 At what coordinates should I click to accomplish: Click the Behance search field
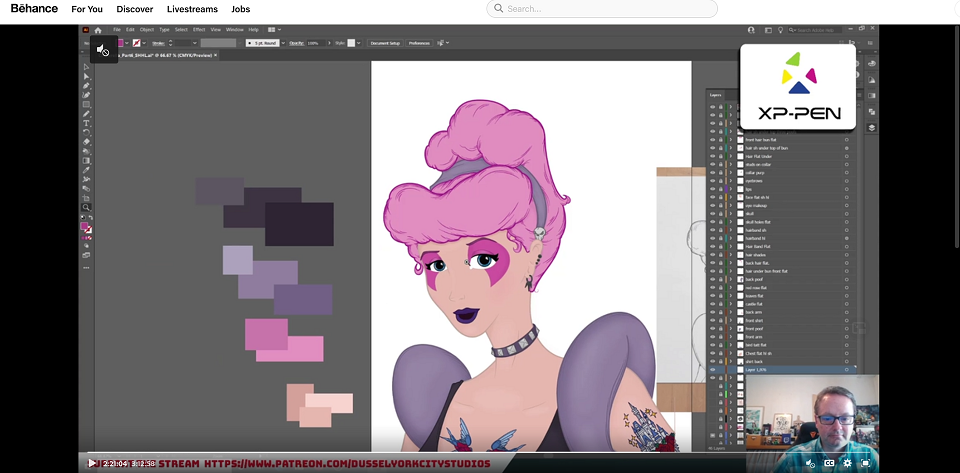click(602, 9)
